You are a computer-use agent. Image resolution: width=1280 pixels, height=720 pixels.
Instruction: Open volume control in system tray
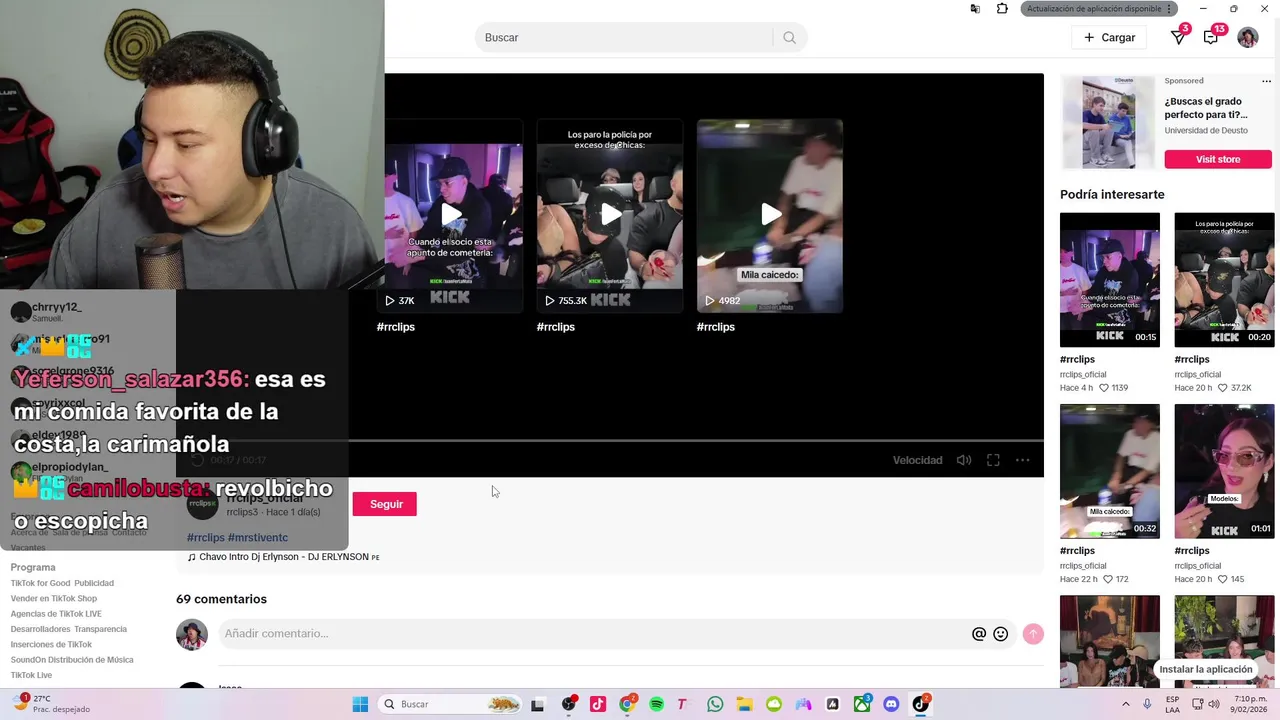1214,704
